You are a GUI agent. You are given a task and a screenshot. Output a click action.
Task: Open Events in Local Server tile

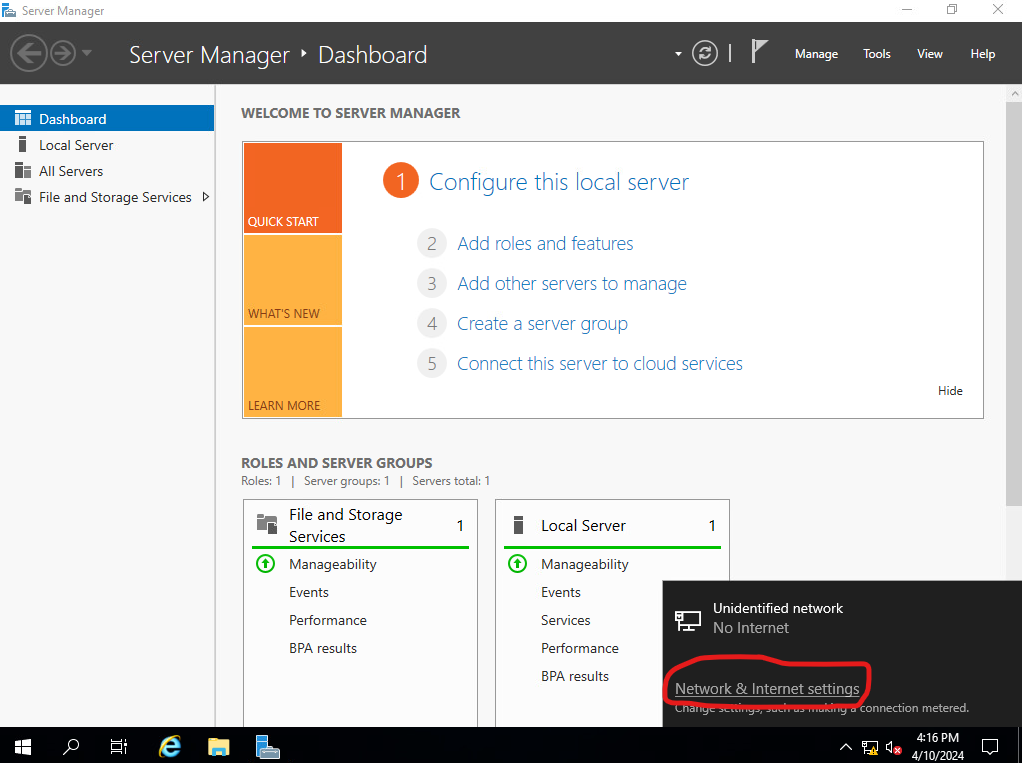561,592
